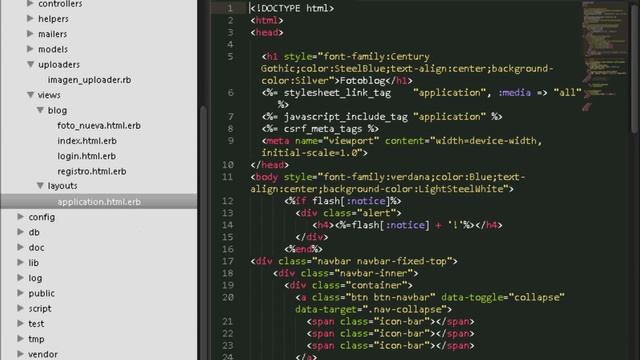This screenshot has width=640, height=360.
Task: Place cursor on "<!DOCTYPE html>" line
Action: pos(292,8)
